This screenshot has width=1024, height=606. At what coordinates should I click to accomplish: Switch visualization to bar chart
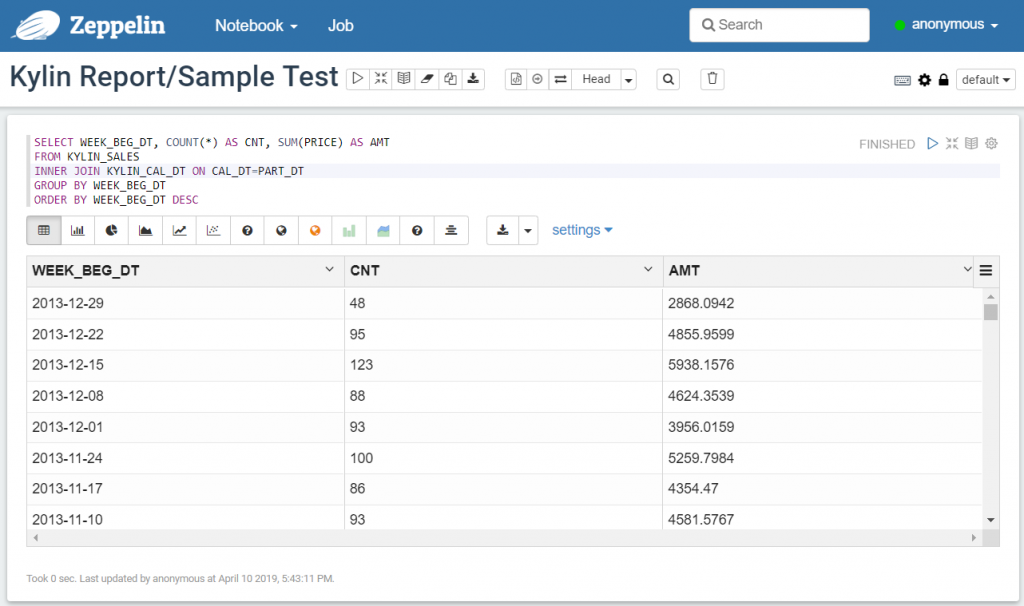(x=78, y=230)
